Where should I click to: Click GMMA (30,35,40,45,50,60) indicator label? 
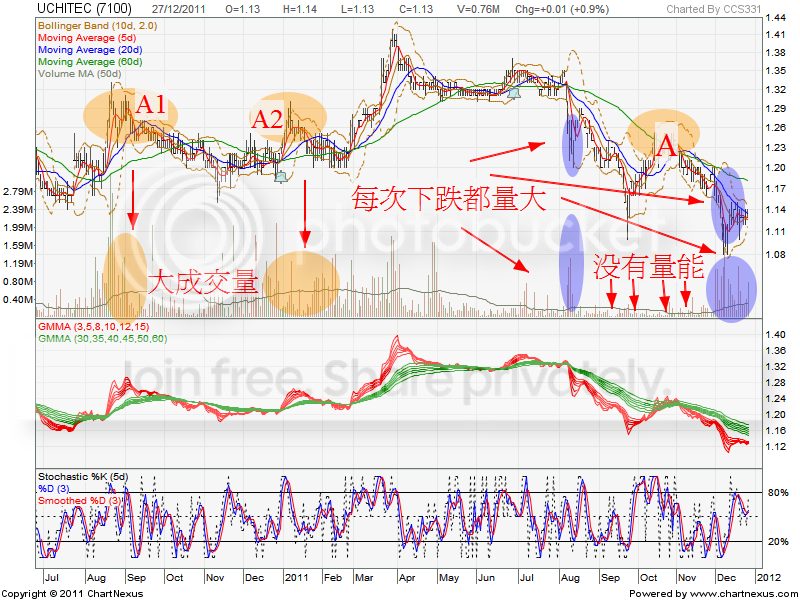(102, 340)
